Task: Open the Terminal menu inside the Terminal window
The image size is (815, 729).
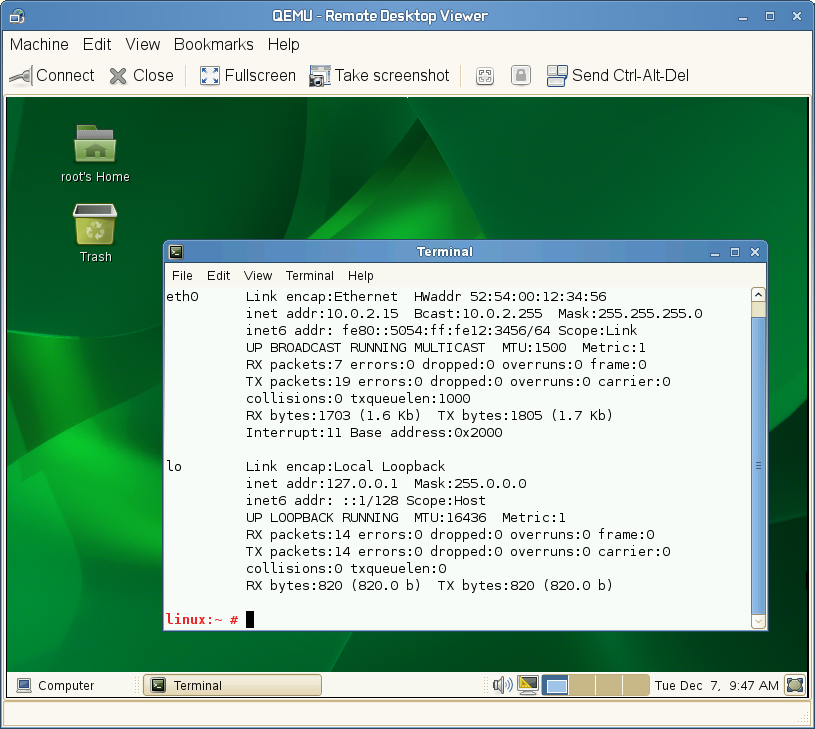Action: tap(309, 275)
